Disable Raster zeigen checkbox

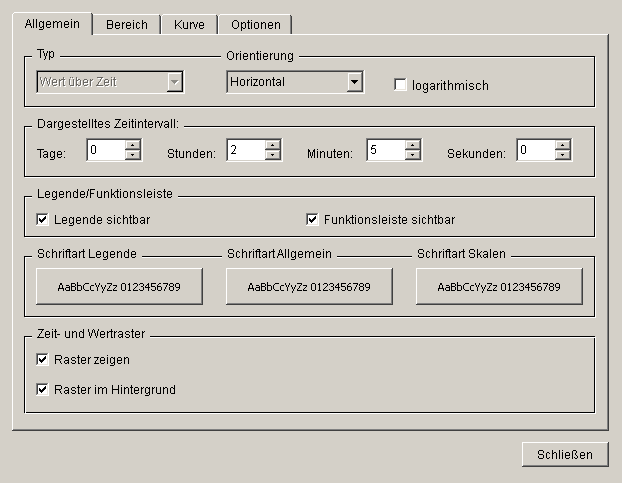point(43,359)
